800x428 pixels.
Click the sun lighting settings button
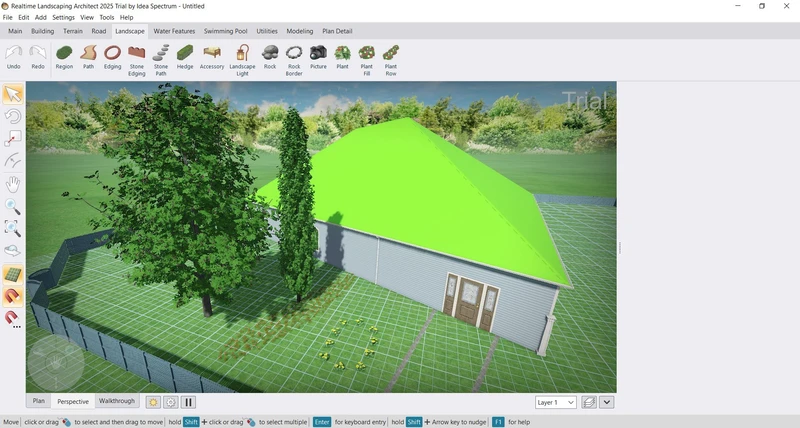click(x=153, y=402)
